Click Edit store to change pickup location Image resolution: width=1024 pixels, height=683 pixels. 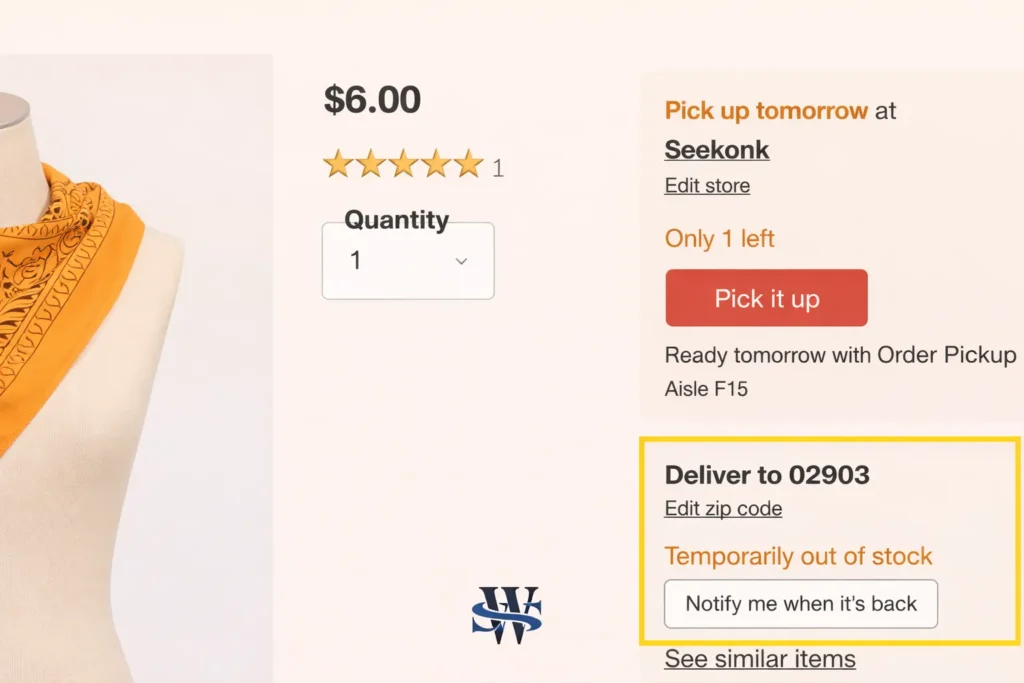pyautogui.click(x=707, y=185)
